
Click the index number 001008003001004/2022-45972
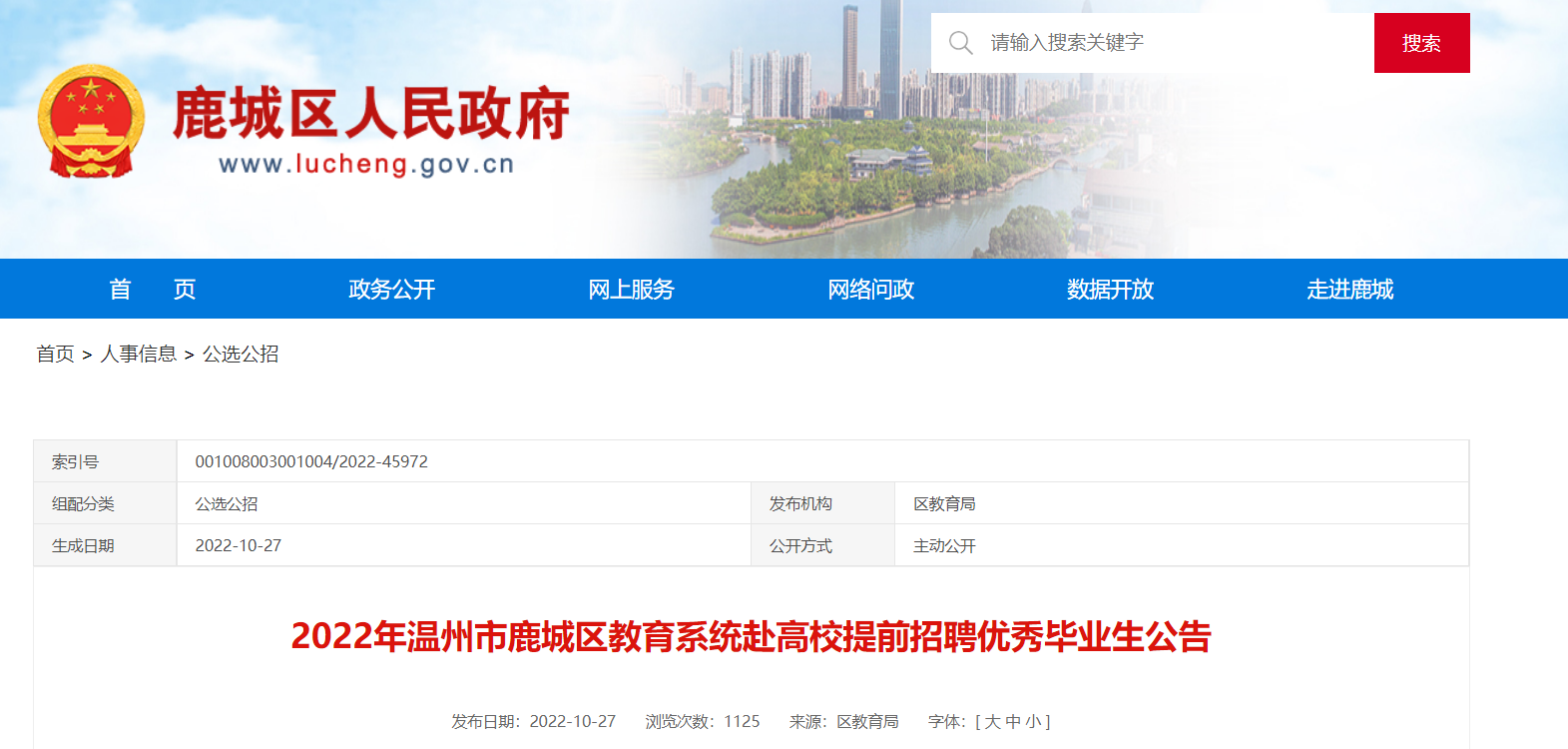(x=311, y=461)
